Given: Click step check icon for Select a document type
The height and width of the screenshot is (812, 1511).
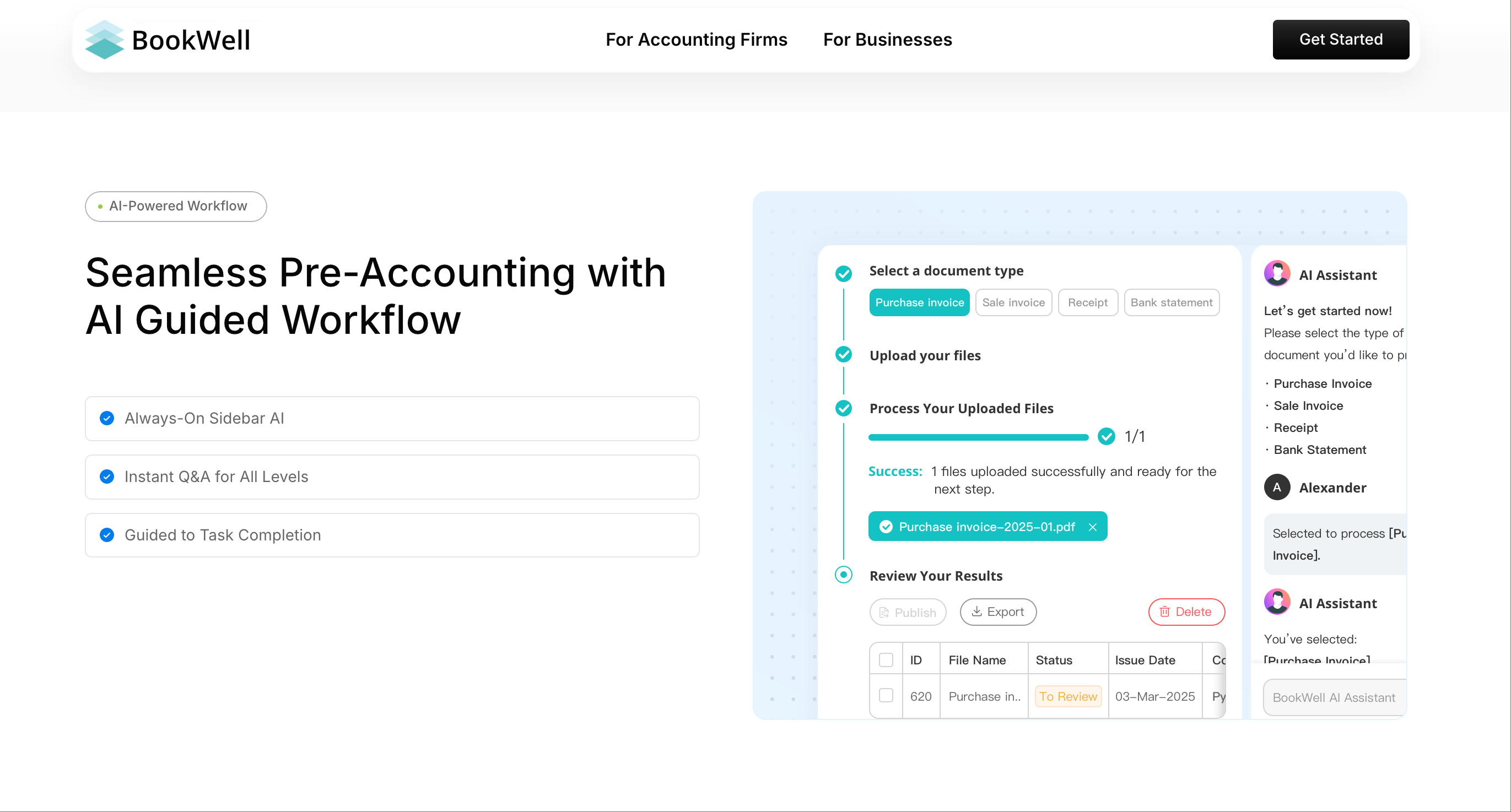Looking at the screenshot, I should point(844,273).
